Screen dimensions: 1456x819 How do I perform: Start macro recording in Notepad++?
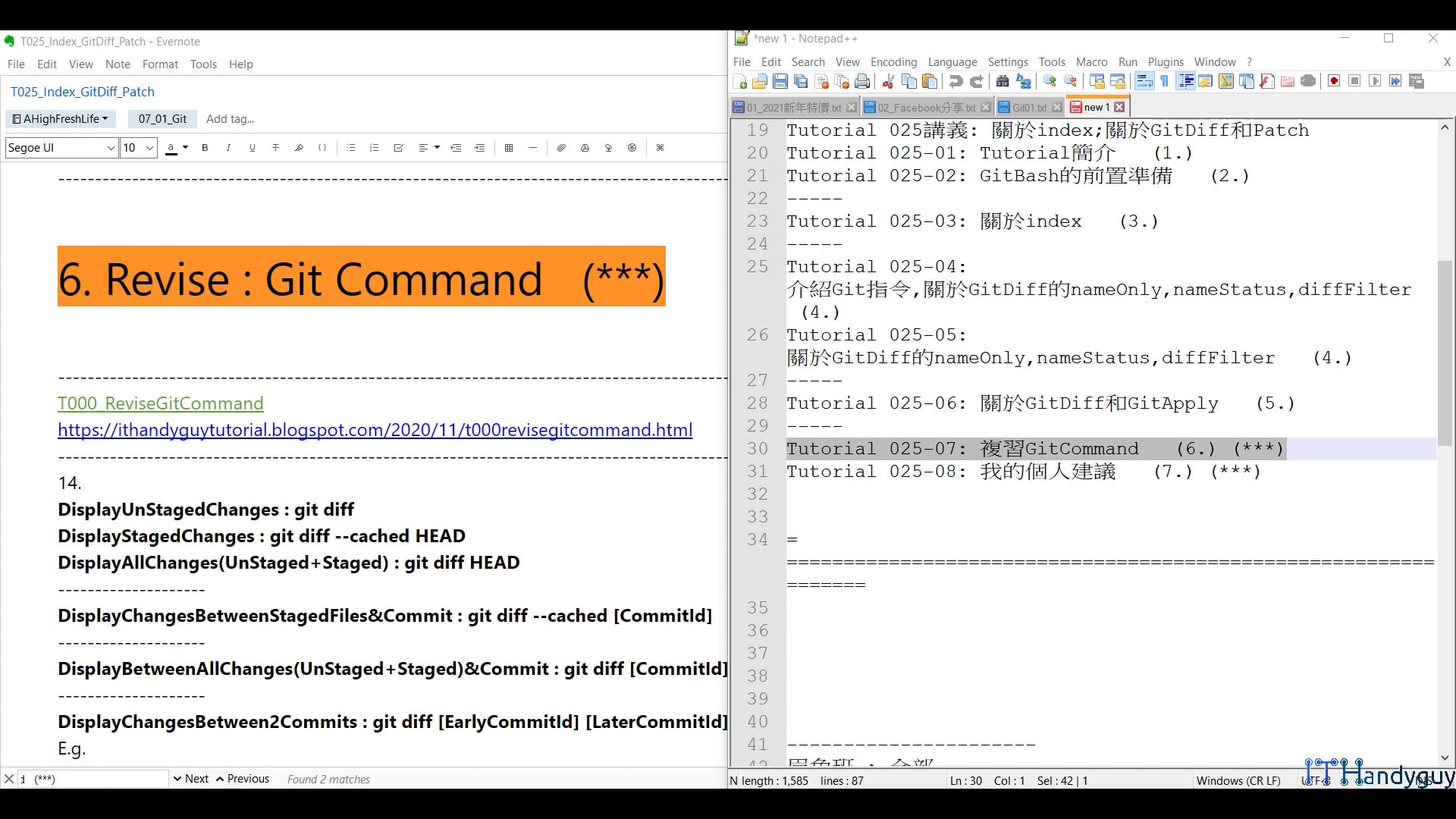coord(1333,81)
